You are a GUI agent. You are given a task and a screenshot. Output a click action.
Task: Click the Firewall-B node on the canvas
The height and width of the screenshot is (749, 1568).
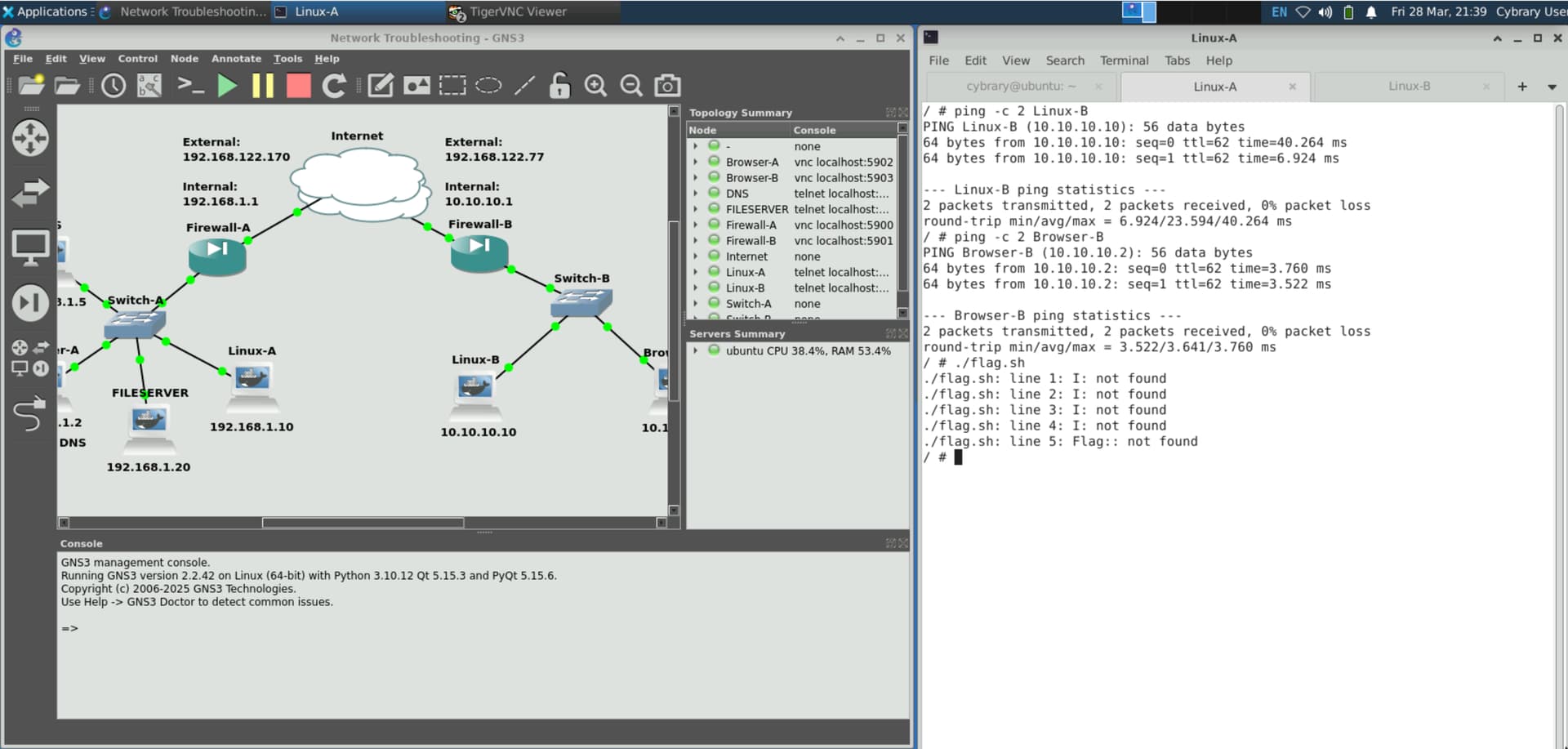click(479, 253)
